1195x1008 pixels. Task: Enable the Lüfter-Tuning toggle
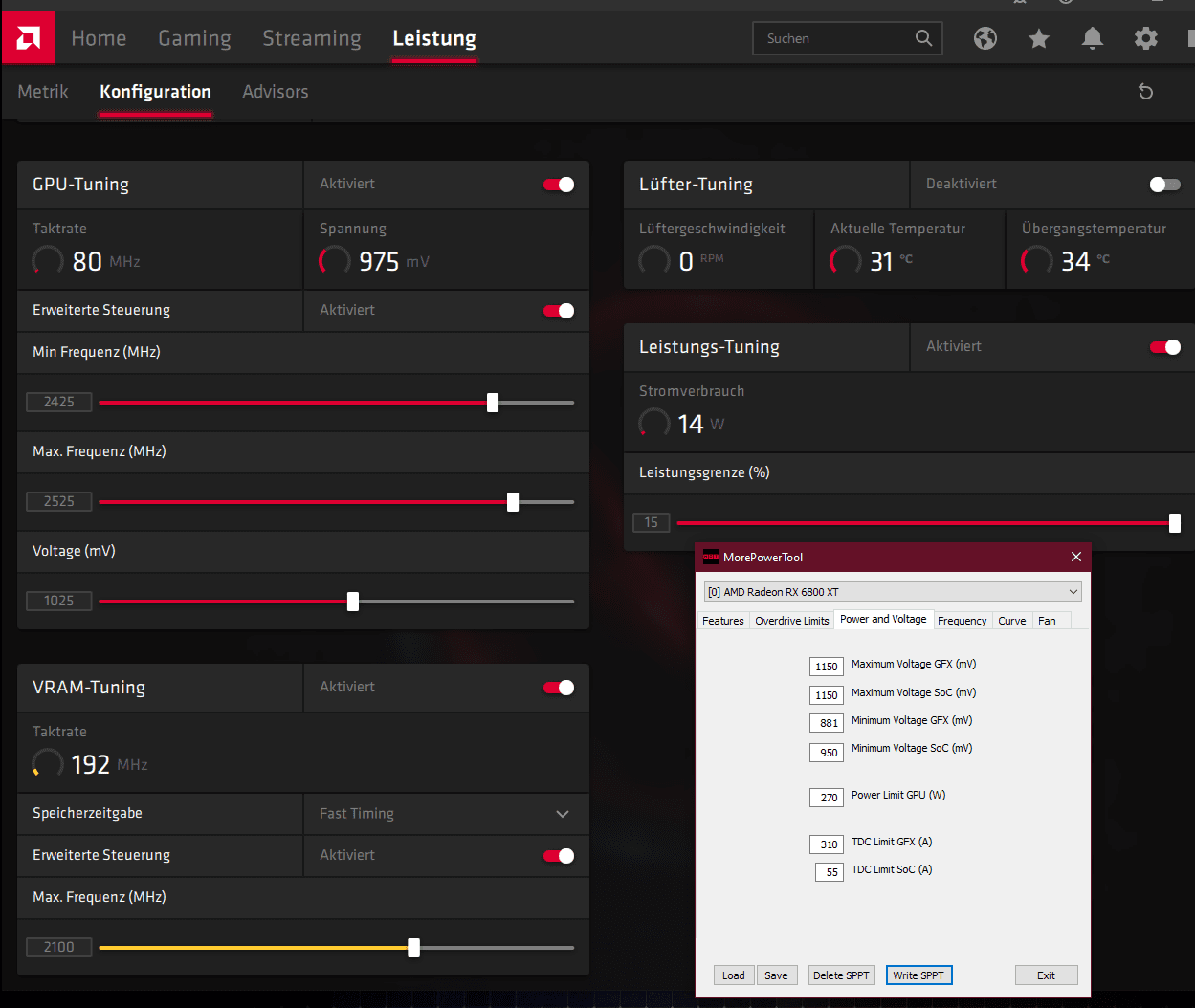click(x=1165, y=185)
